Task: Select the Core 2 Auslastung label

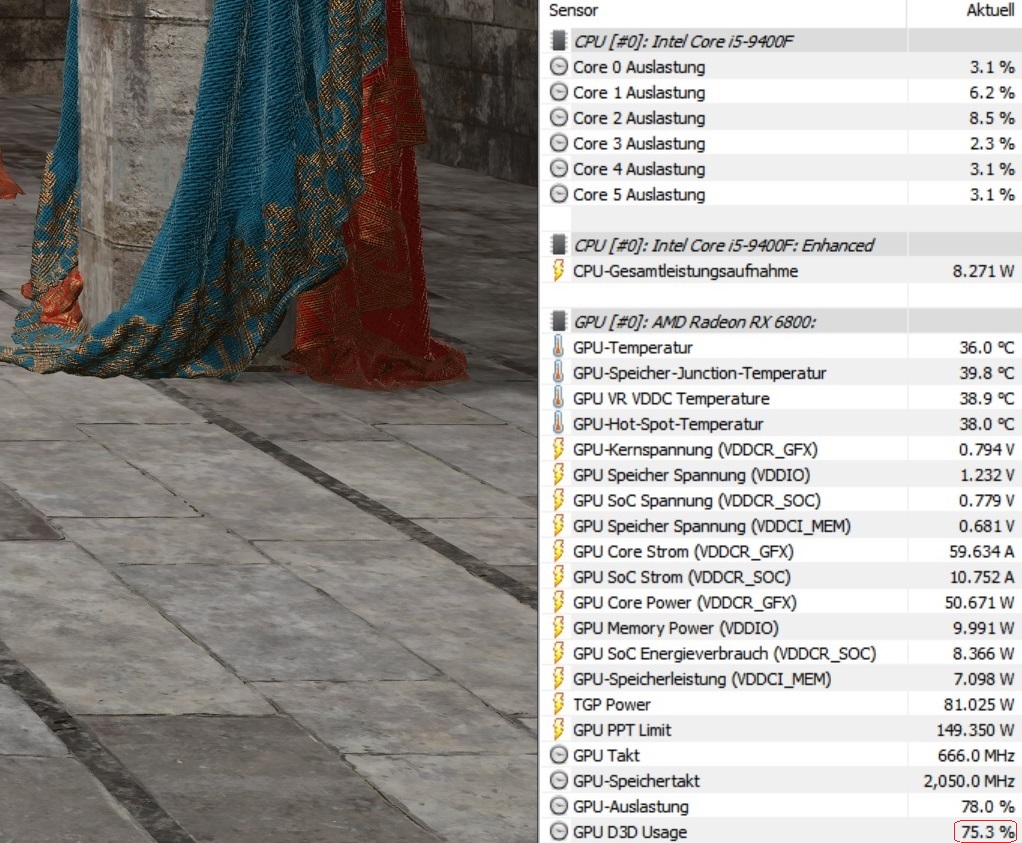Action: coord(639,118)
